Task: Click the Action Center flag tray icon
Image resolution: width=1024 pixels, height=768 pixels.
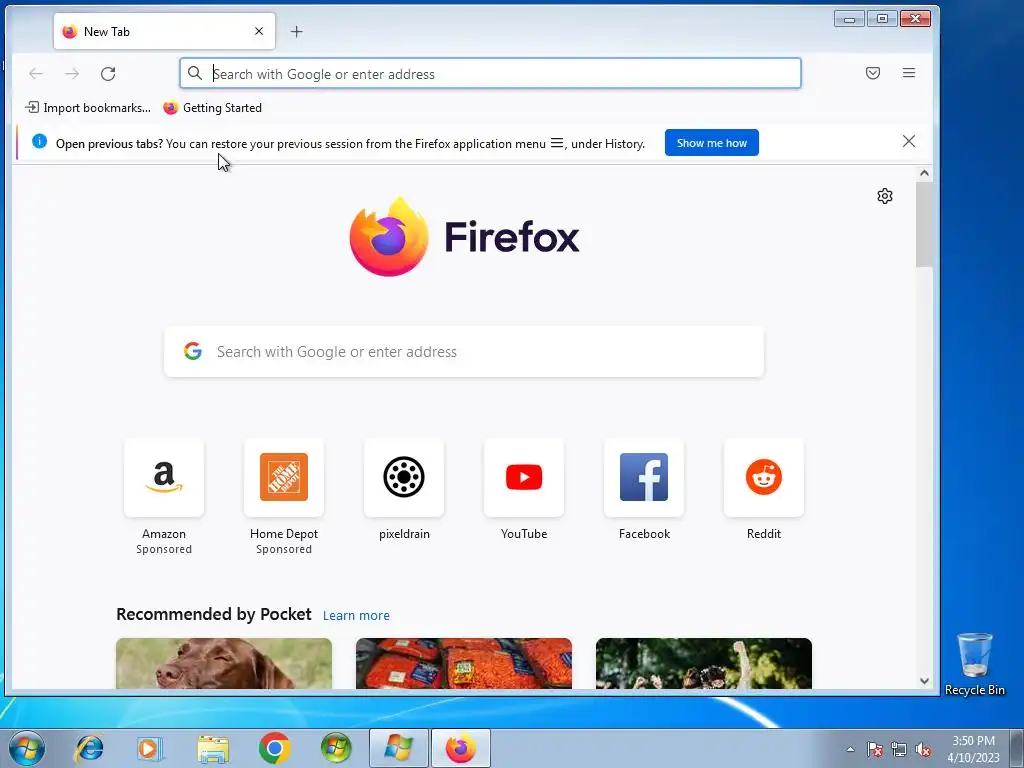Action: click(x=874, y=749)
